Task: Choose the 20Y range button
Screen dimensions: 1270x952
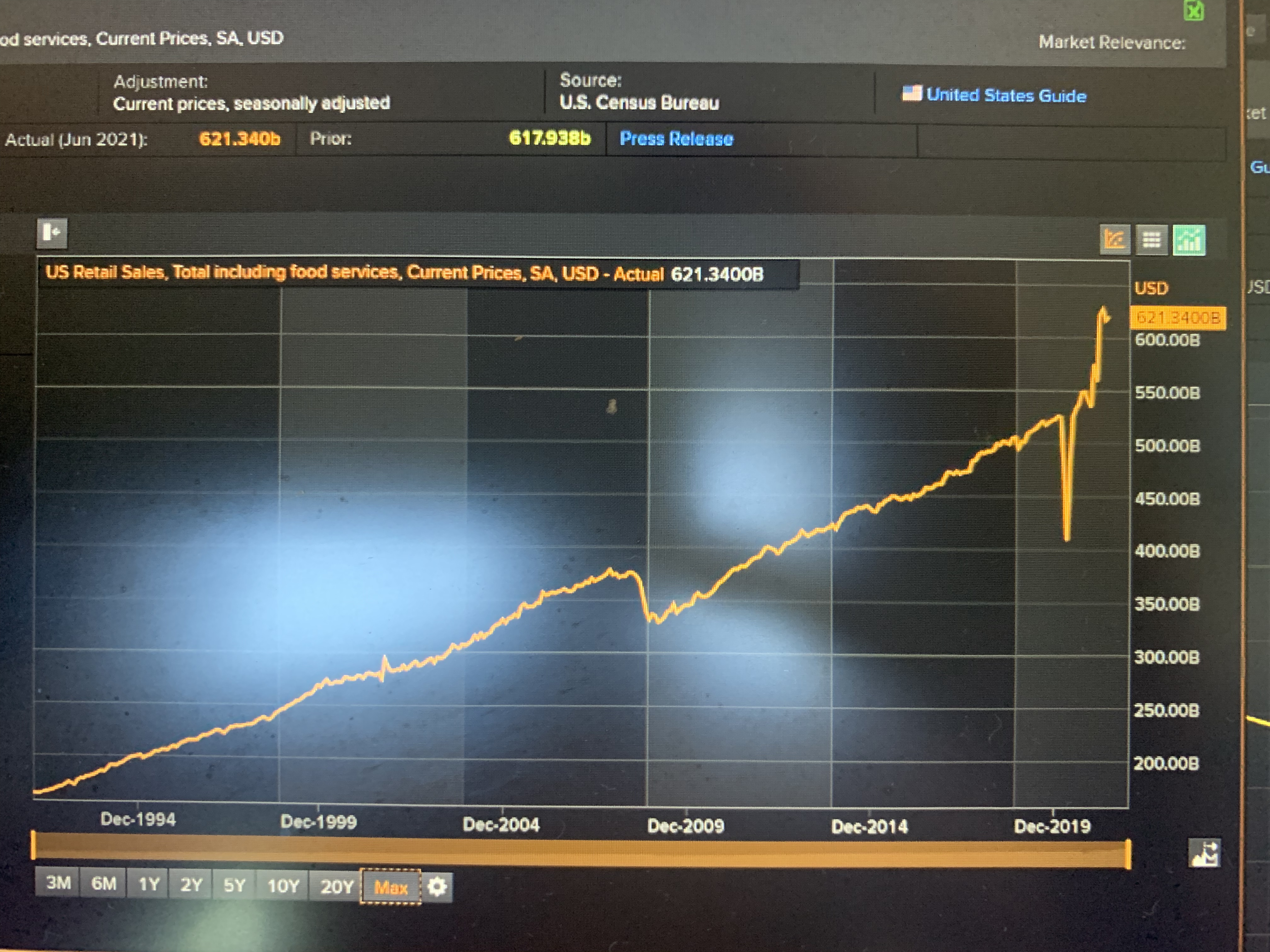Action: (336, 887)
